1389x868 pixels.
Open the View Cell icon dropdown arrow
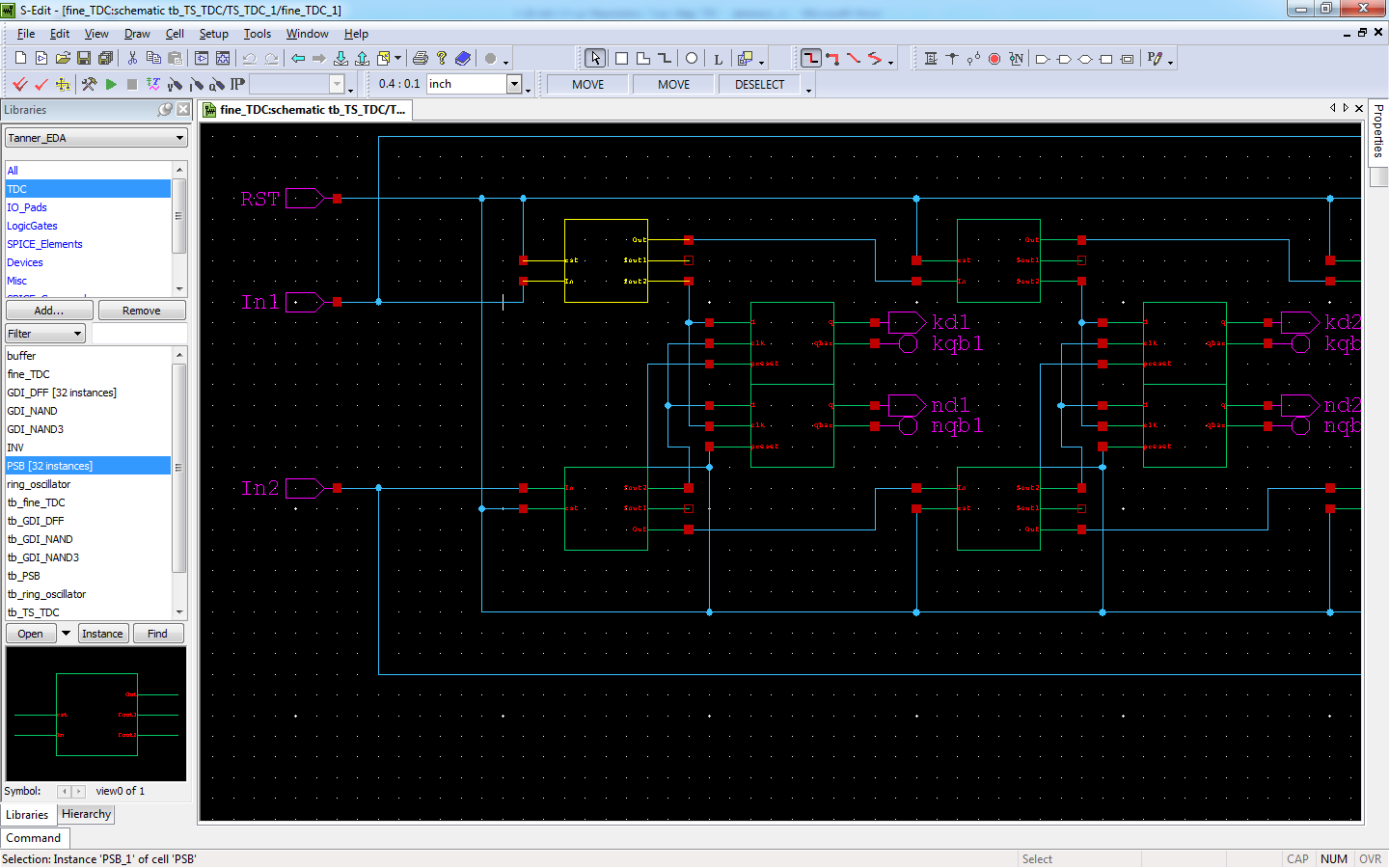pos(397,59)
